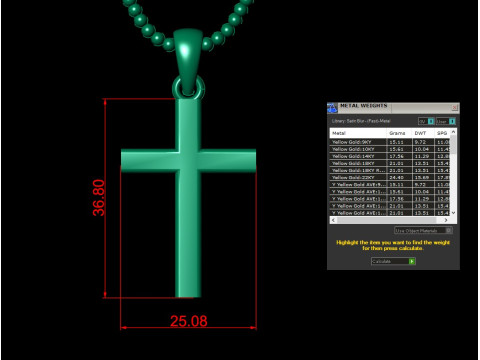This screenshot has height=360, width=480.
Task: Select the Yellow Gold:9KY row
Action: pos(390,142)
